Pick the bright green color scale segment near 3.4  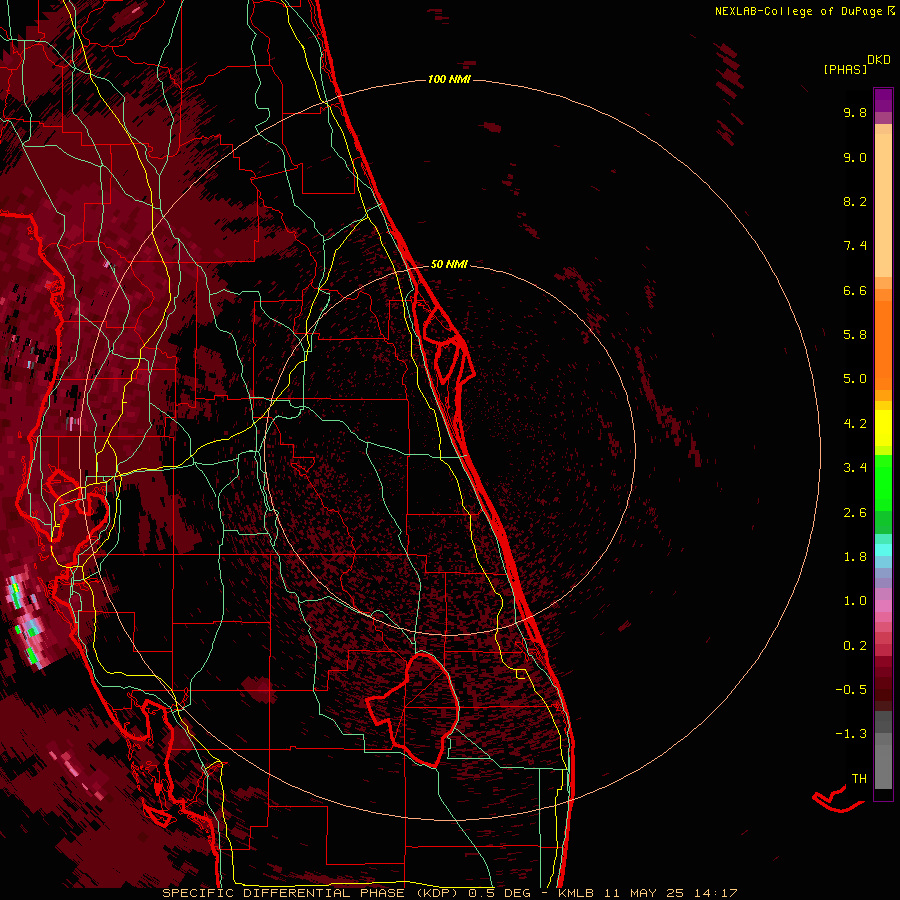click(883, 482)
